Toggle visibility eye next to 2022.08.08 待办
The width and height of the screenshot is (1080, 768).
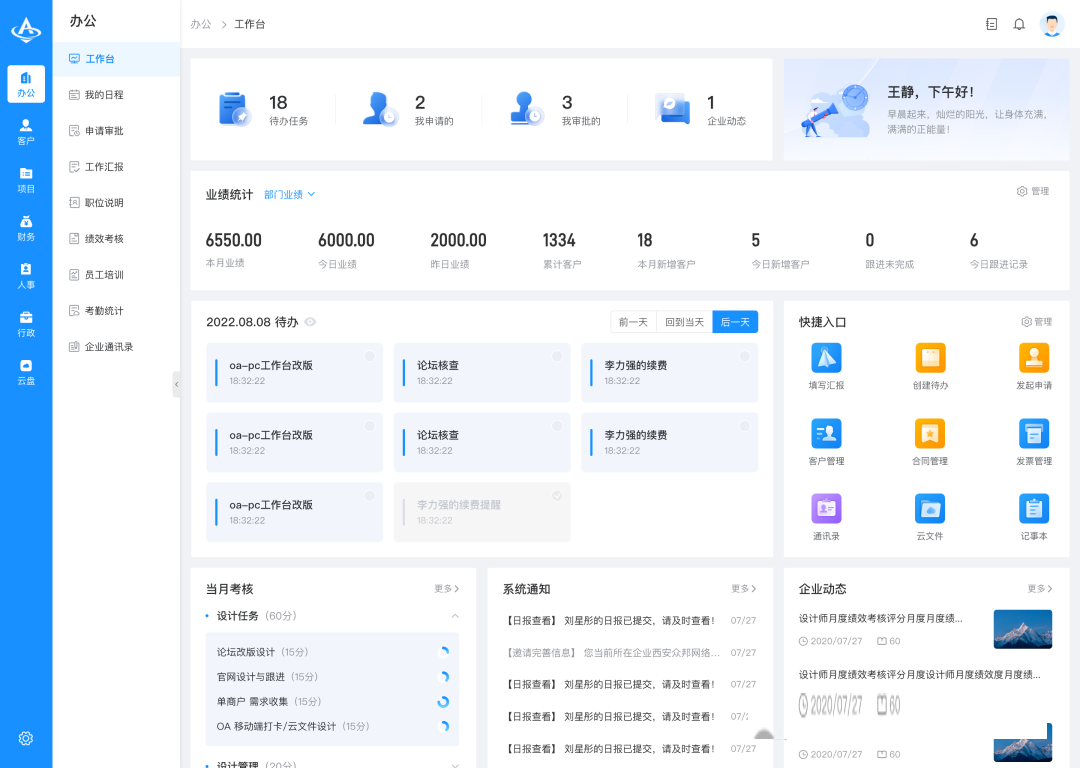(x=310, y=322)
